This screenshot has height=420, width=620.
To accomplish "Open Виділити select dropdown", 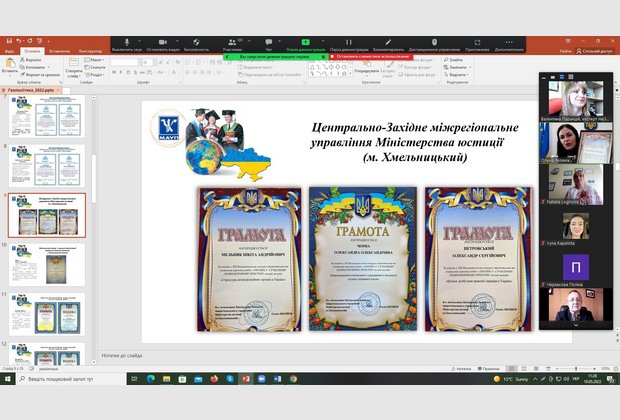I will [x=456, y=75].
